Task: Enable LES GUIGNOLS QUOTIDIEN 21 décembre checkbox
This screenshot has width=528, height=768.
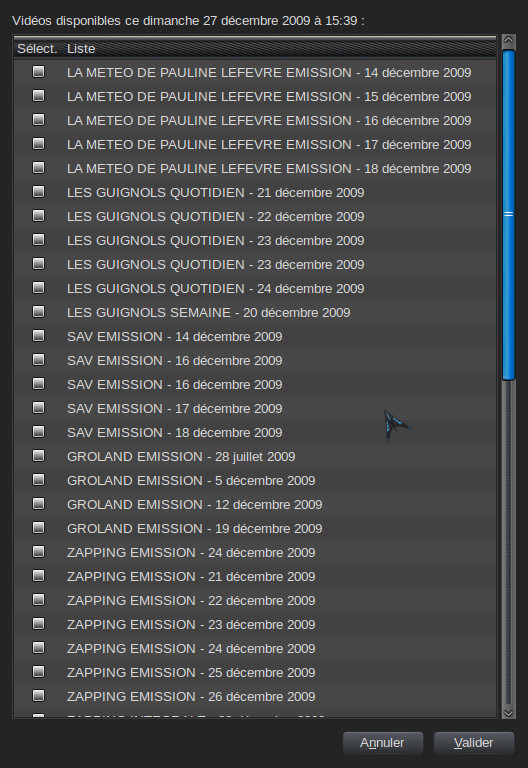Action: 38,192
